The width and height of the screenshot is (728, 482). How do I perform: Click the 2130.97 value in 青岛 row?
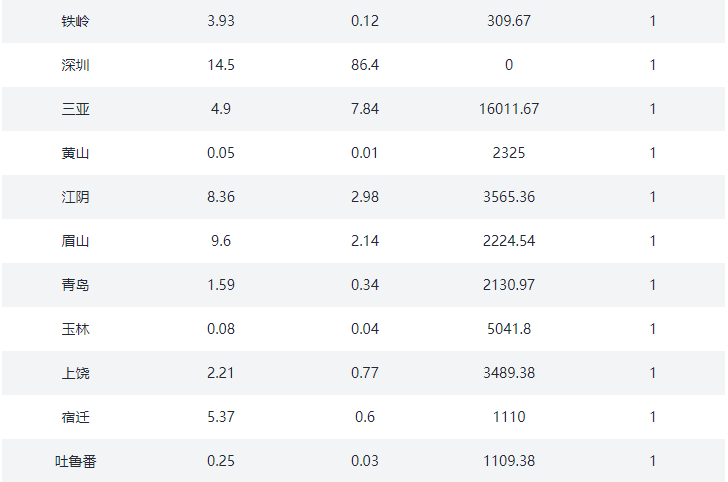coord(509,285)
